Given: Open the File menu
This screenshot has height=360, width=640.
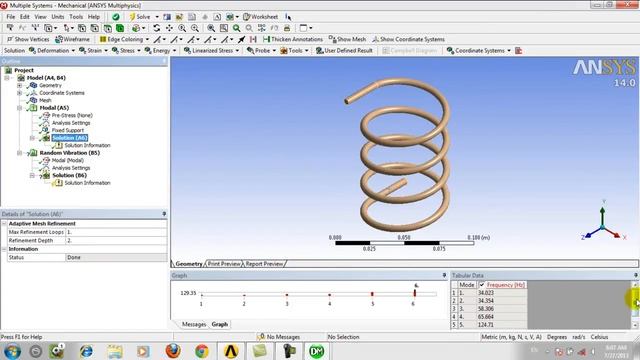Looking at the screenshot, I should (x=11, y=17).
